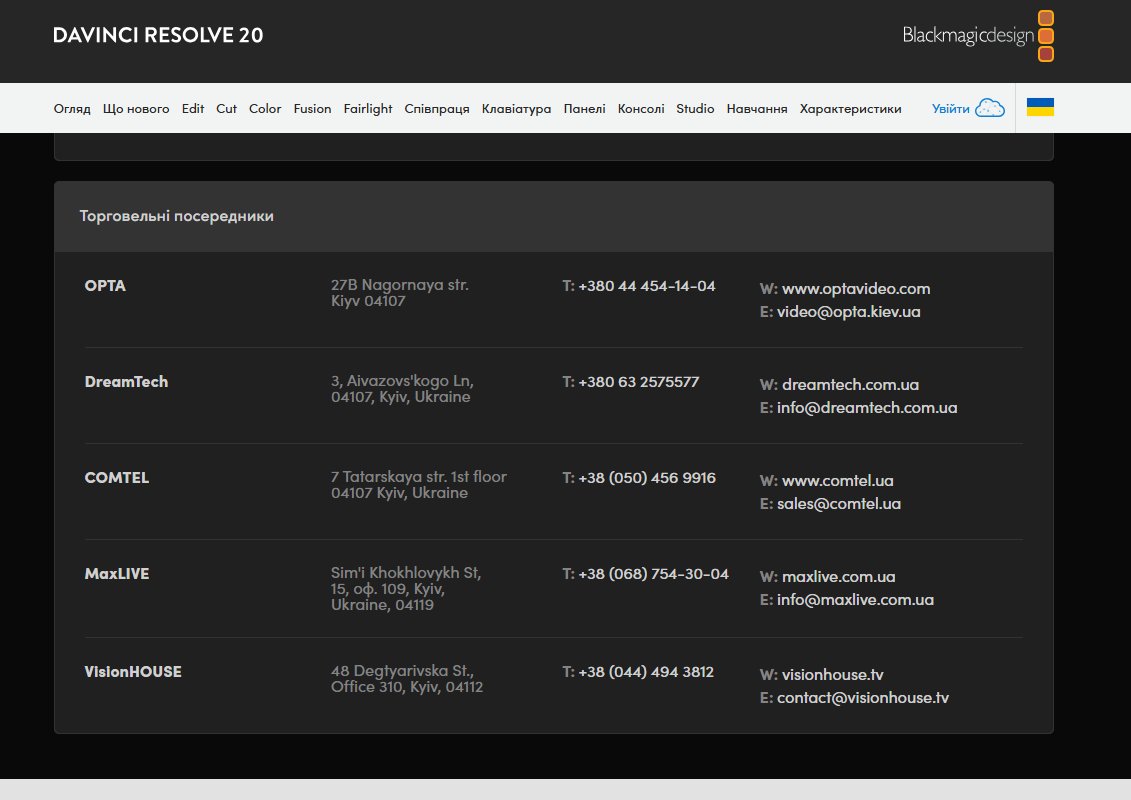
Task: Open the Характеристики menu item
Action: pyautogui.click(x=850, y=109)
